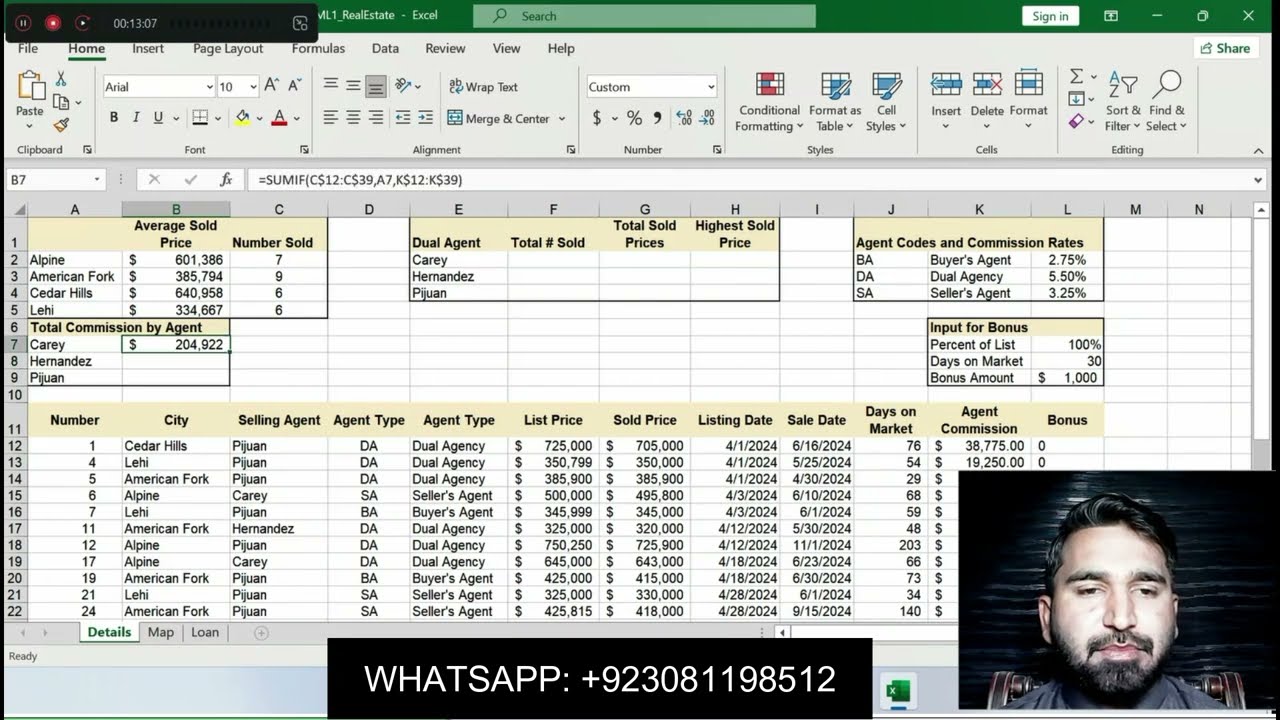
Task: Toggle Underline formatting
Action: click(x=158, y=118)
